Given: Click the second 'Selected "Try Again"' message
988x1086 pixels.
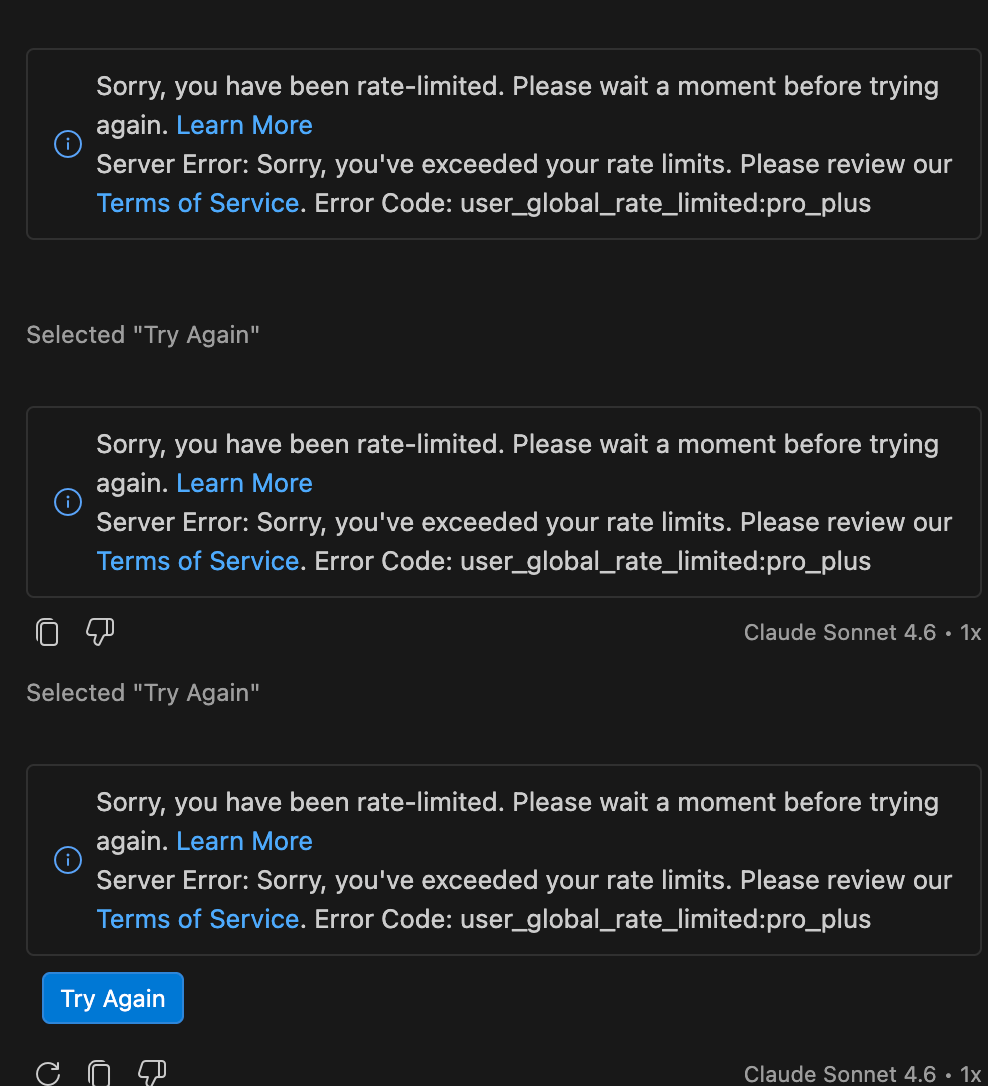Looking at the screenshot, I should 143,693.
